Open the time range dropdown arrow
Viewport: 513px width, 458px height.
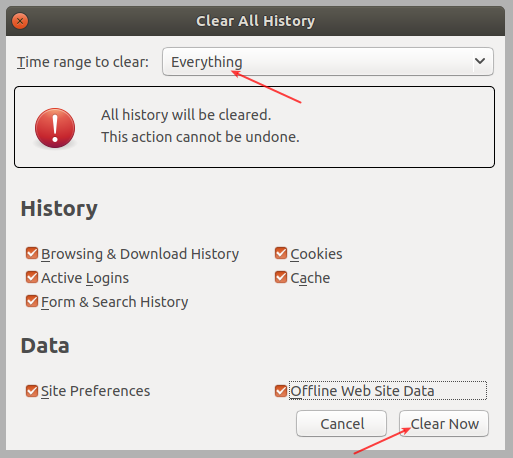(480, 61)
